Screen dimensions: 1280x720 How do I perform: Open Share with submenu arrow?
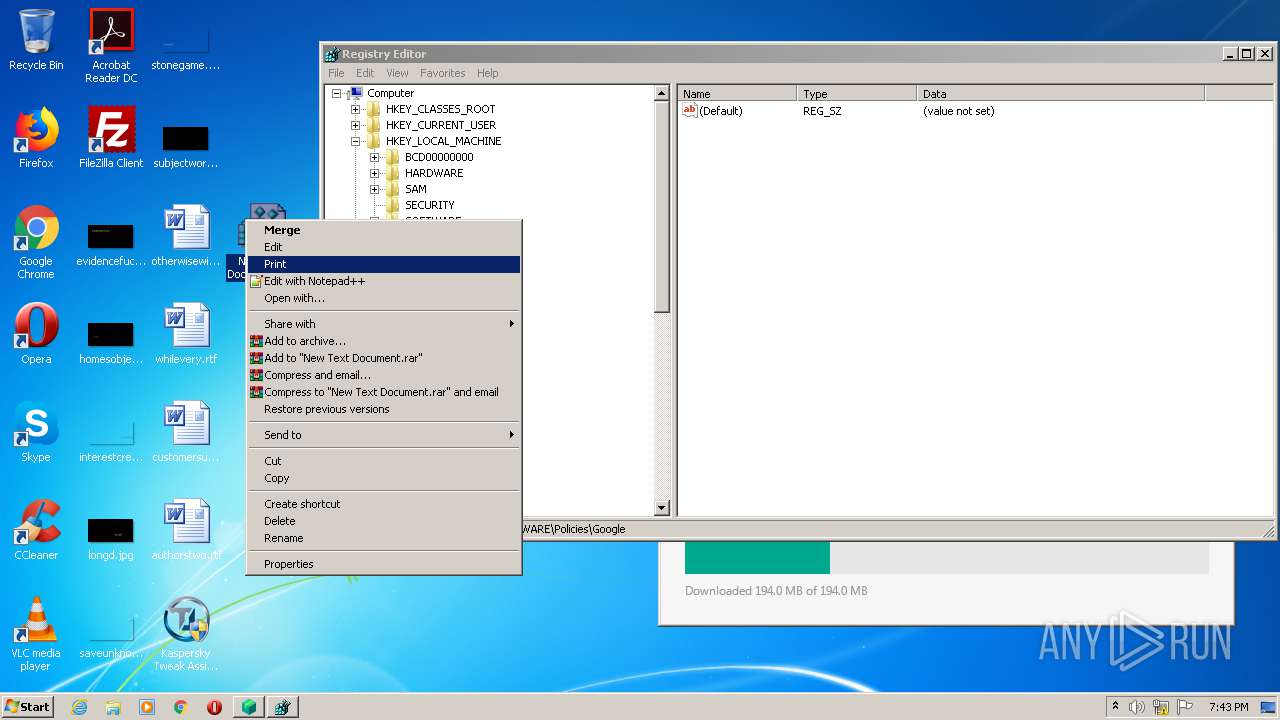pos(512,324)
